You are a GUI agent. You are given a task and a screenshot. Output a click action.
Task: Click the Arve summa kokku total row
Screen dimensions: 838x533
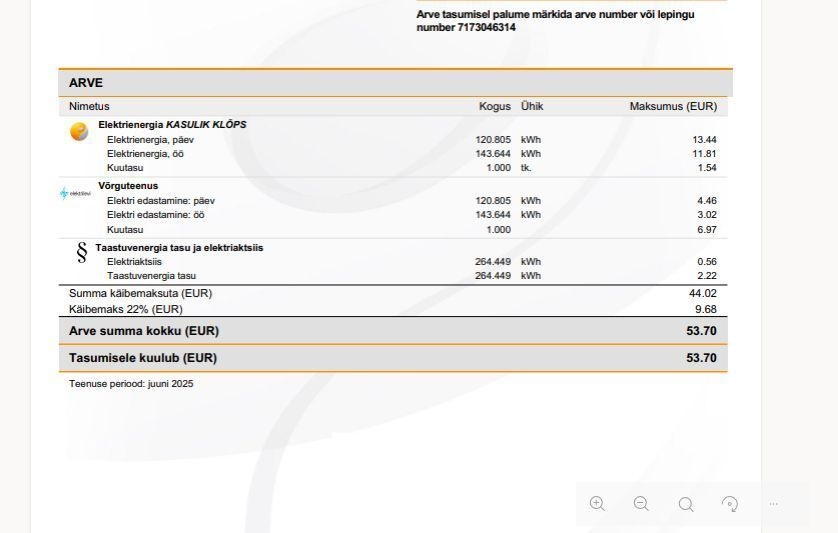click(393, 331)
